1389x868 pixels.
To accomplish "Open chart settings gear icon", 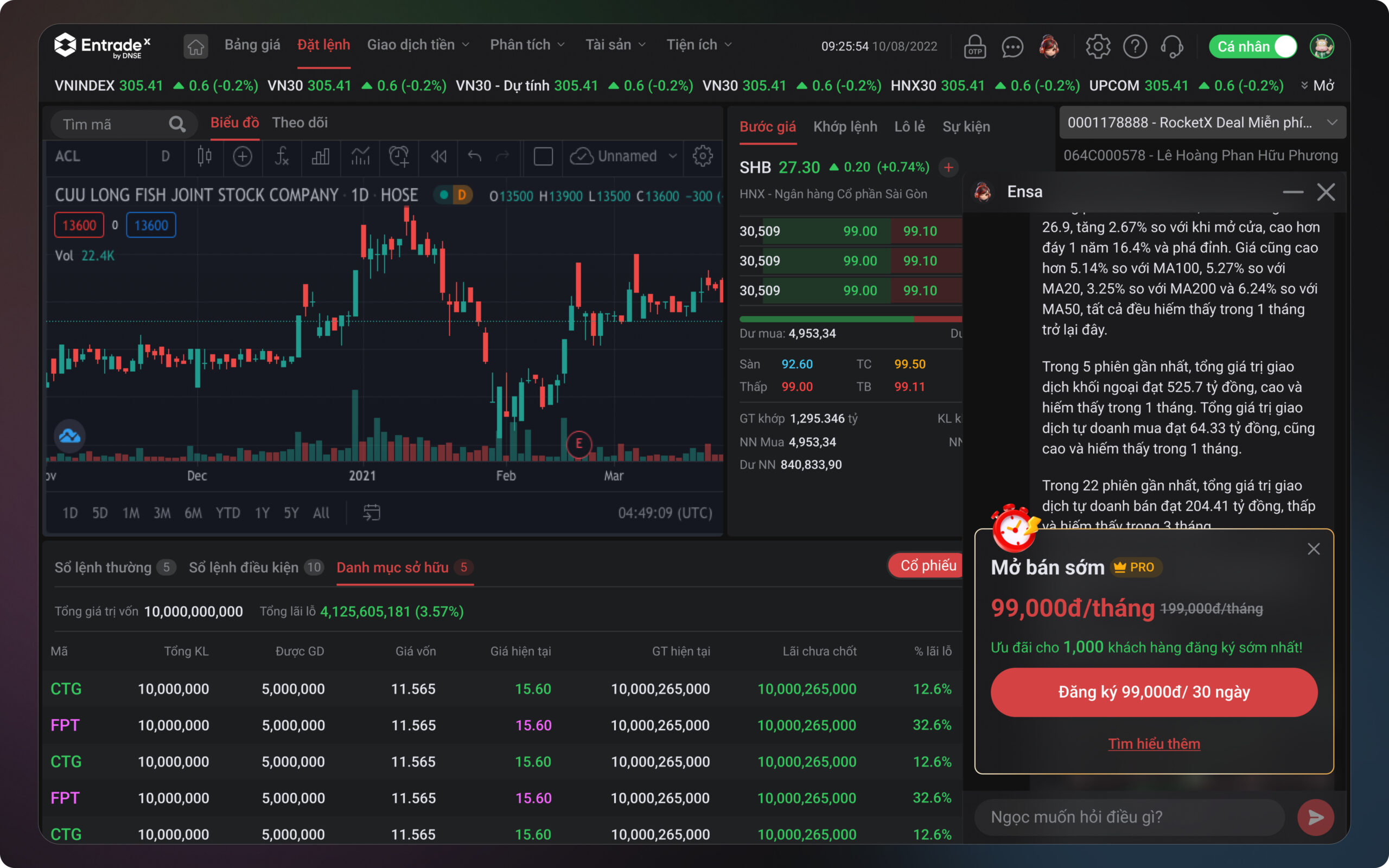I will tap(703, 156).
